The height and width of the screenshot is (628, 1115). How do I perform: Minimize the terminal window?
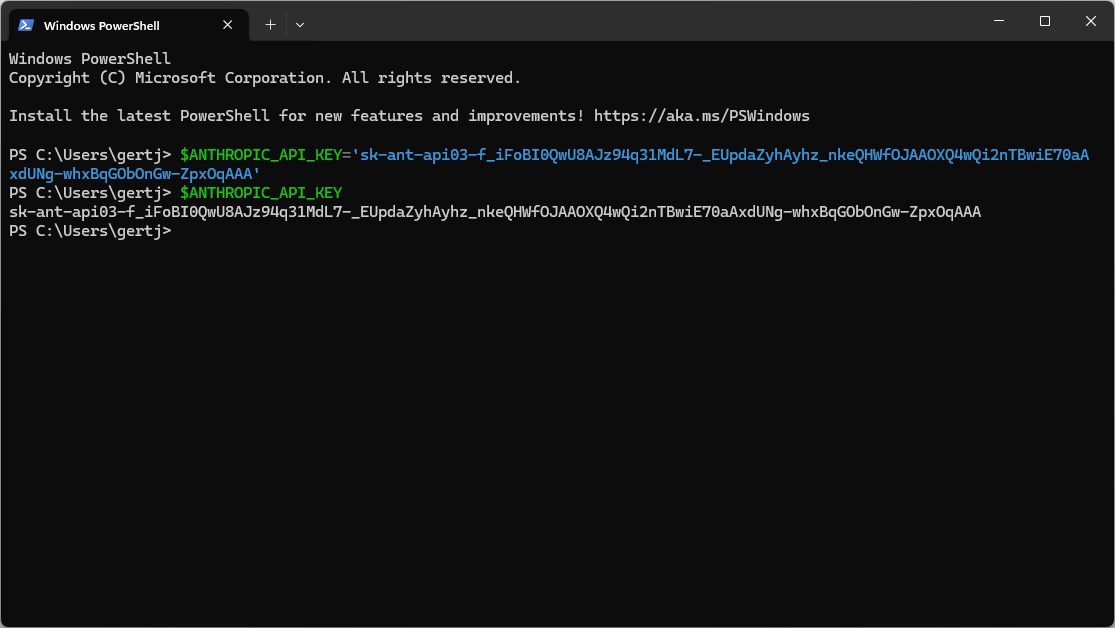998,21
